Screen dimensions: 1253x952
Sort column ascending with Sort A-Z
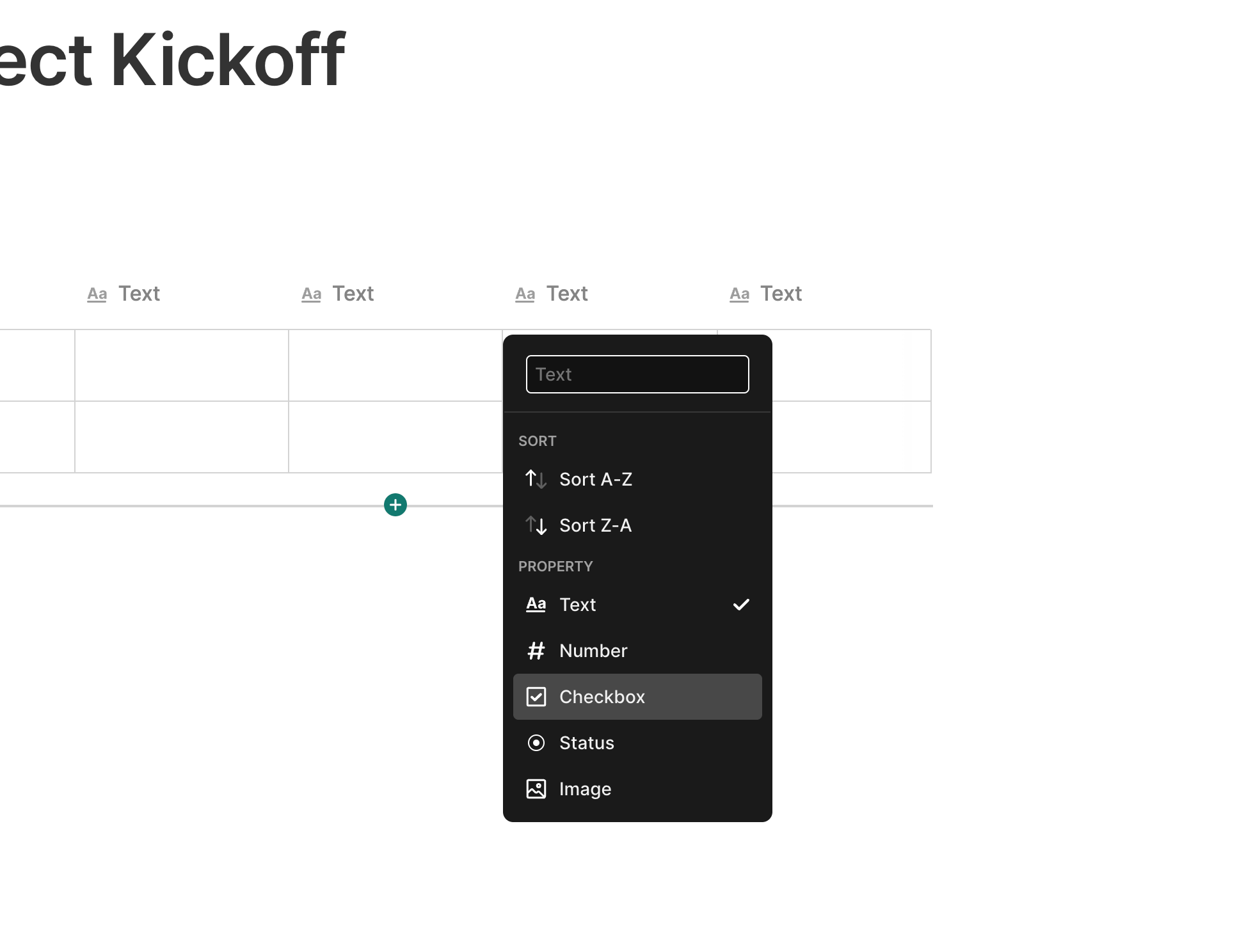(596, 479)
